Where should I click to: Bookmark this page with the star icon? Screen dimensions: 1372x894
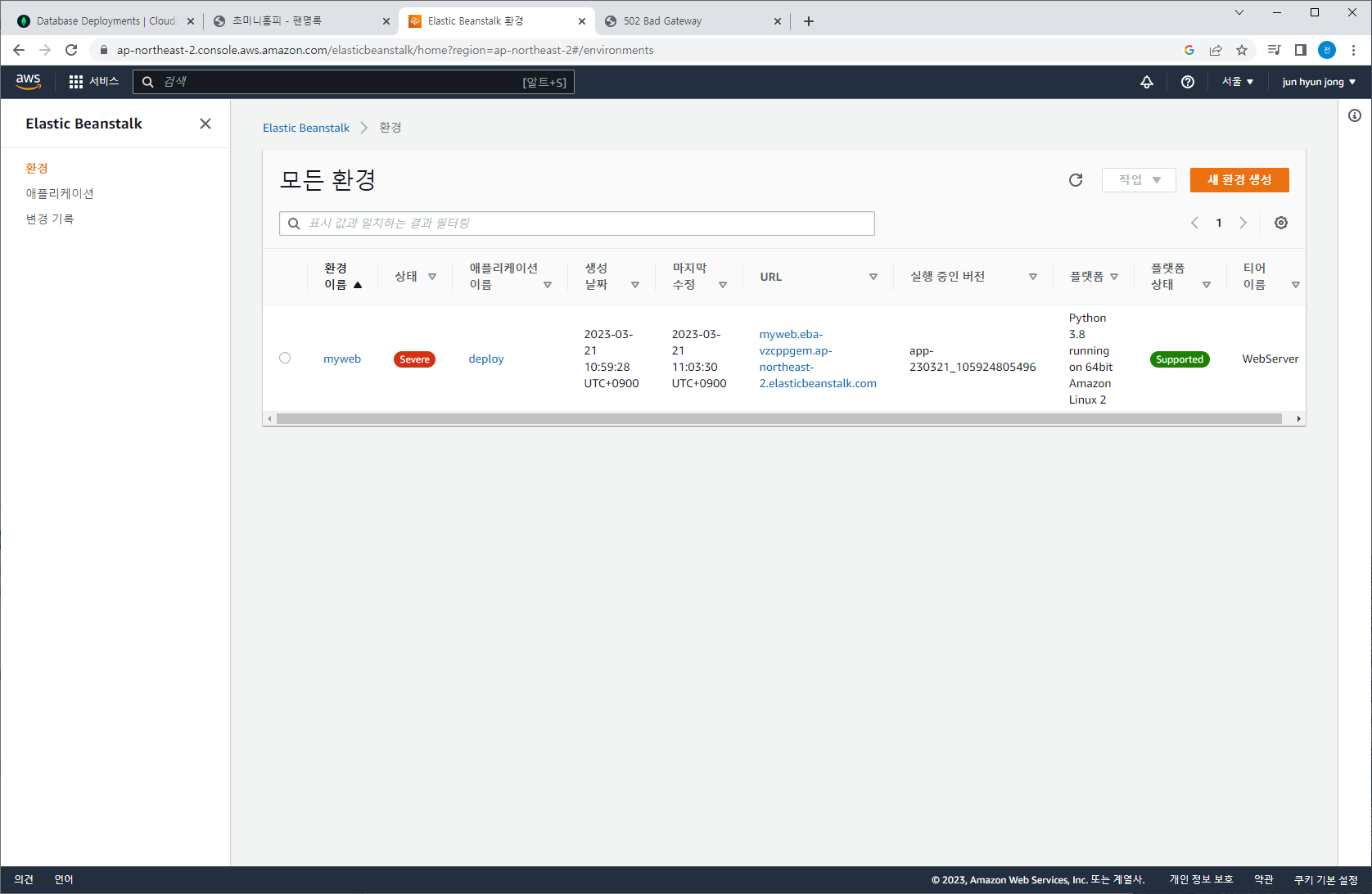pyautogui.click(x=1242, y=50)
